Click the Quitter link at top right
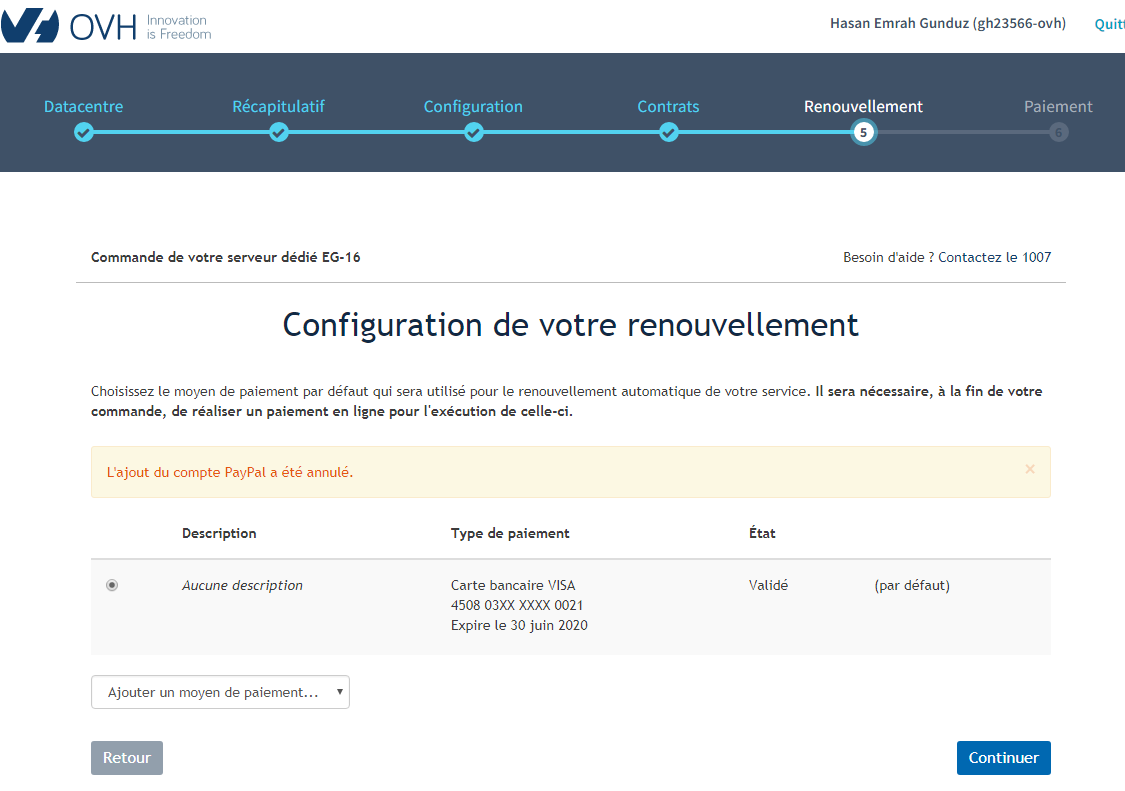 [1109, 24]
